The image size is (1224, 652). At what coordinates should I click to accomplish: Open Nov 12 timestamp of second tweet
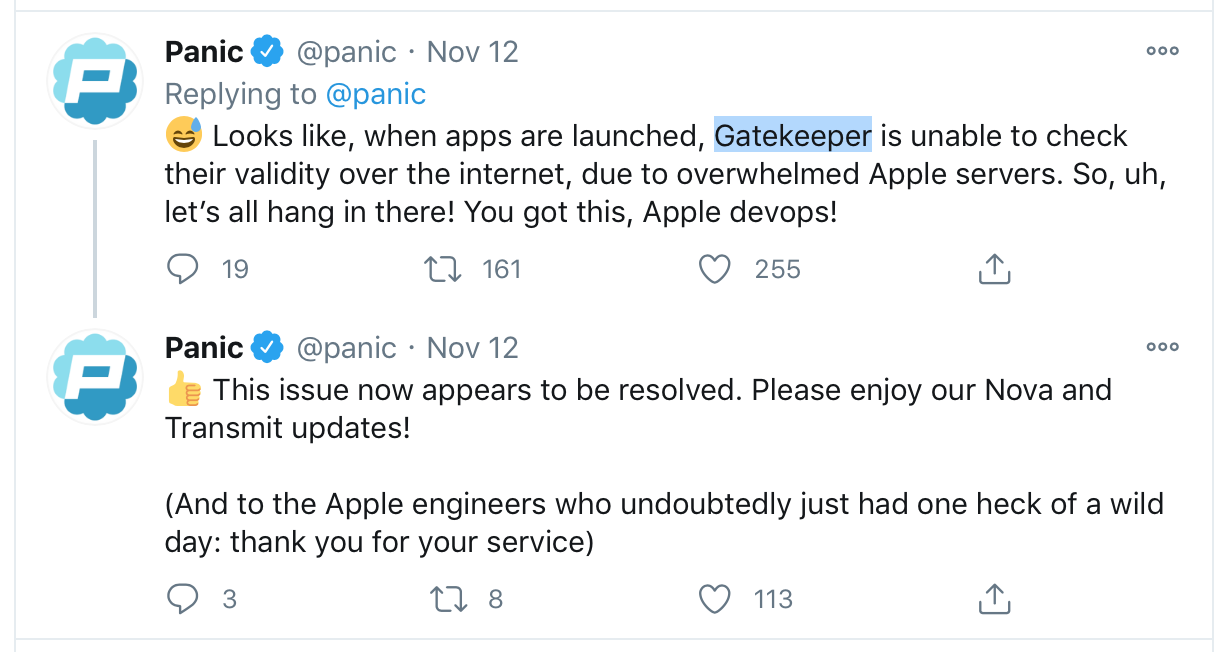(472, 348)
